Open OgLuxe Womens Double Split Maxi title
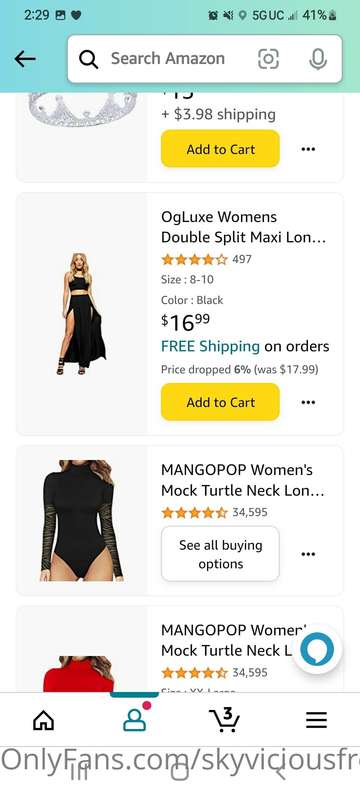 [x=244, y=227]
